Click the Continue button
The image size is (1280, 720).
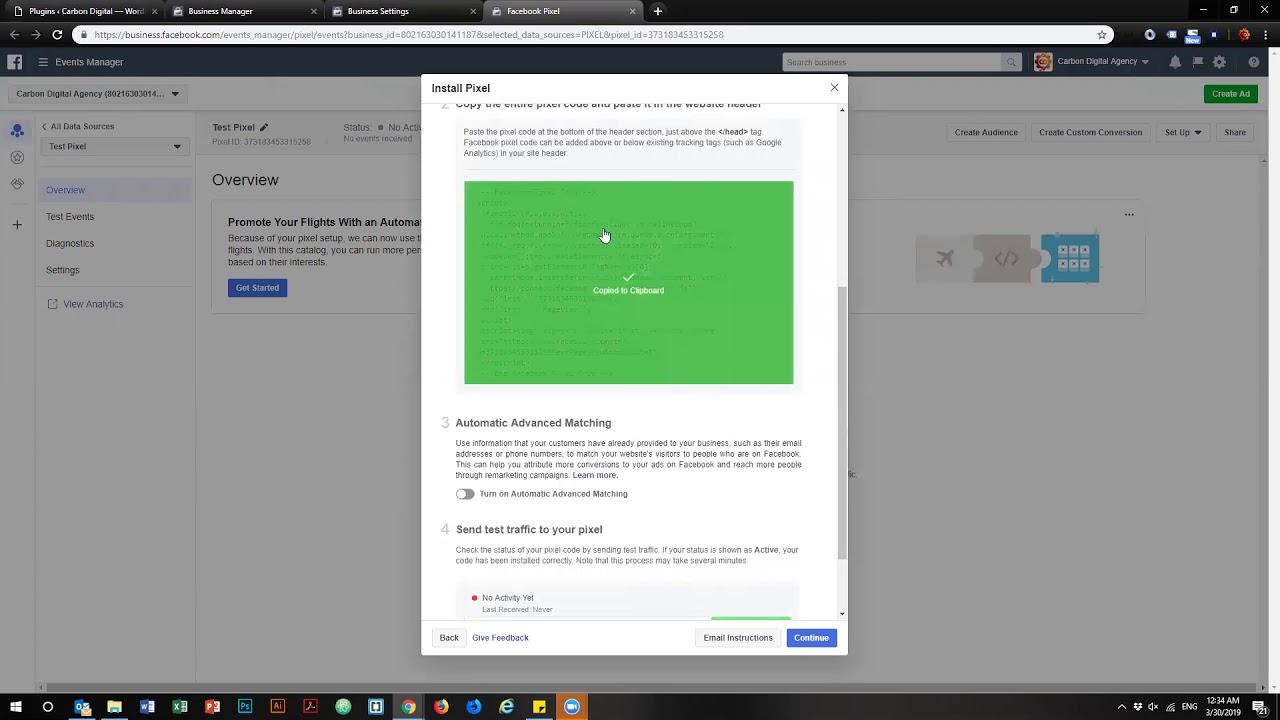pos(811,638)
